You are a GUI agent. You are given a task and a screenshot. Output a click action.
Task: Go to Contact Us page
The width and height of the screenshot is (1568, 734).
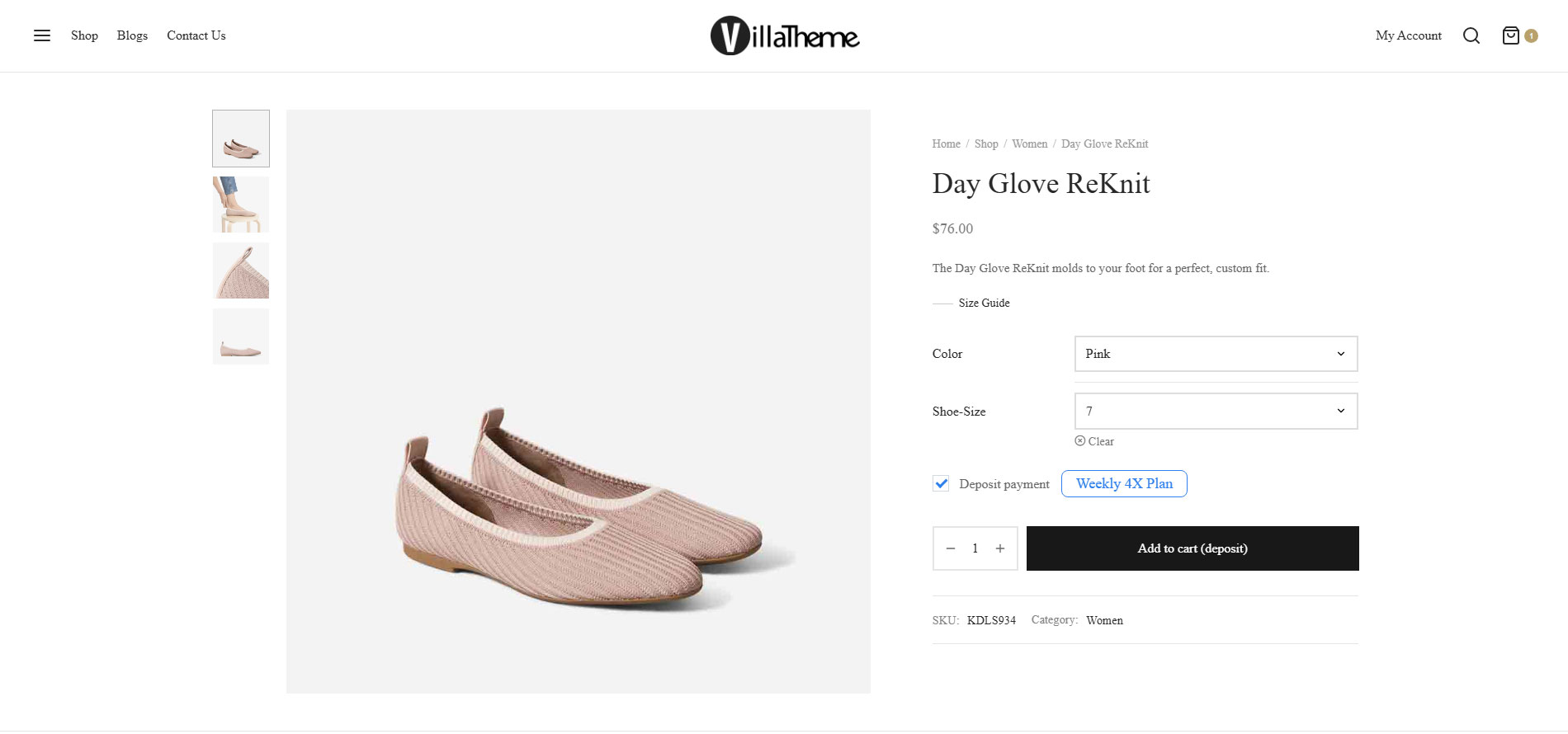[196, 35]
